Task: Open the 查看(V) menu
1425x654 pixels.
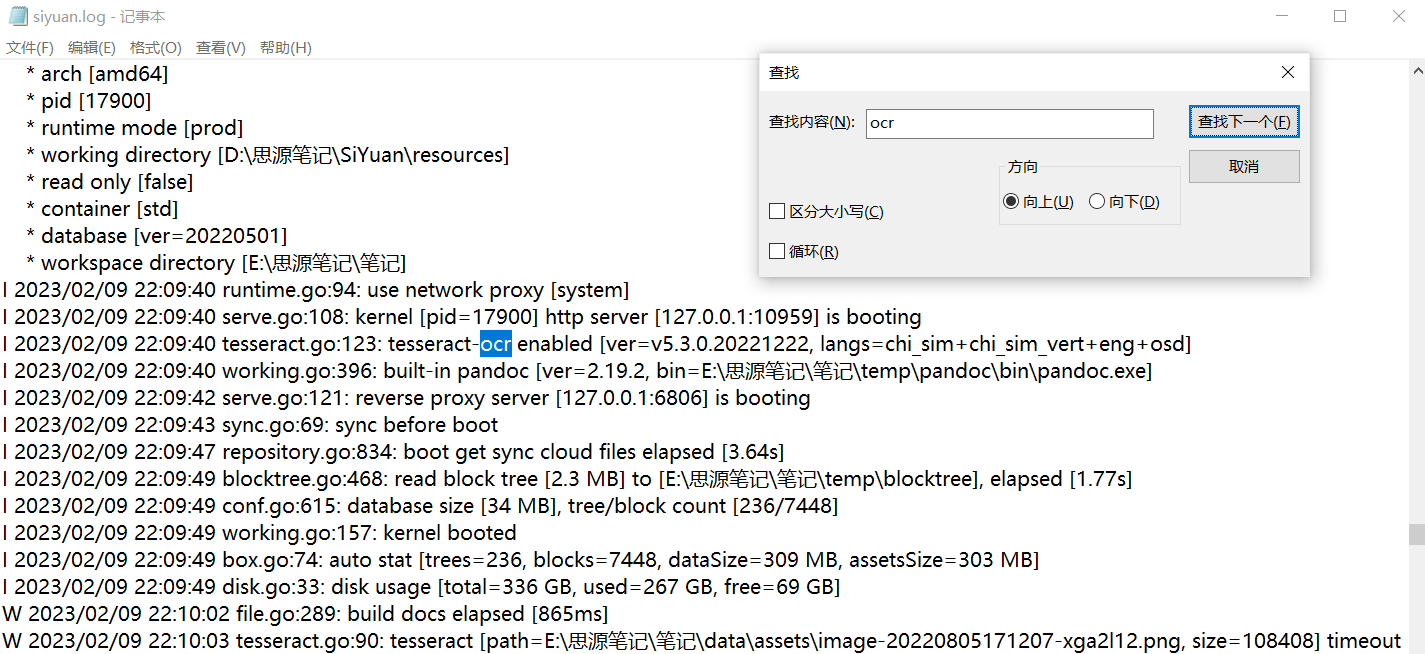Action: (x=221, y=47)
